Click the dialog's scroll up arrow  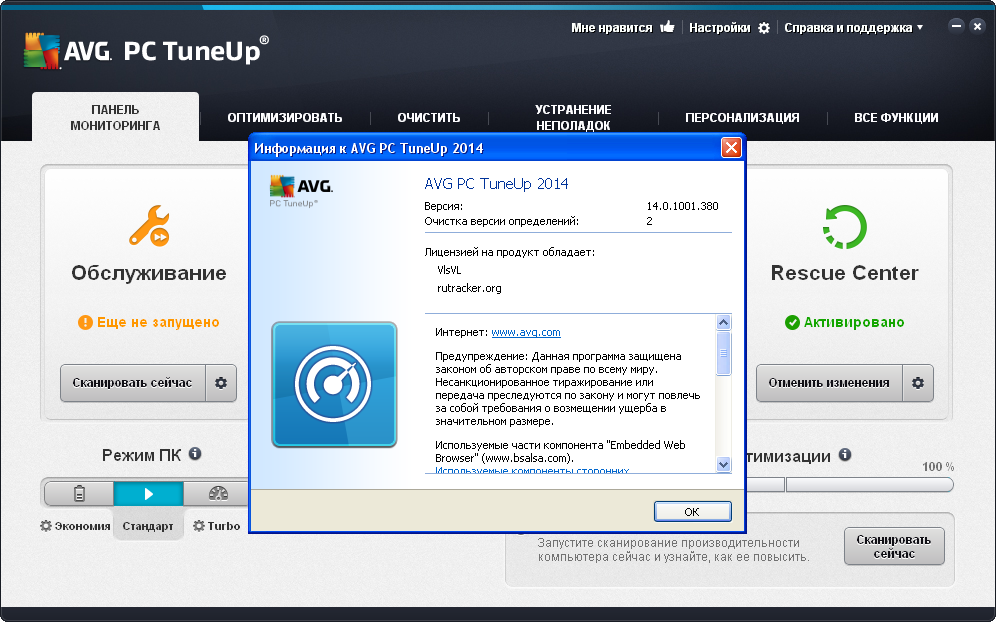click(723, 323)
